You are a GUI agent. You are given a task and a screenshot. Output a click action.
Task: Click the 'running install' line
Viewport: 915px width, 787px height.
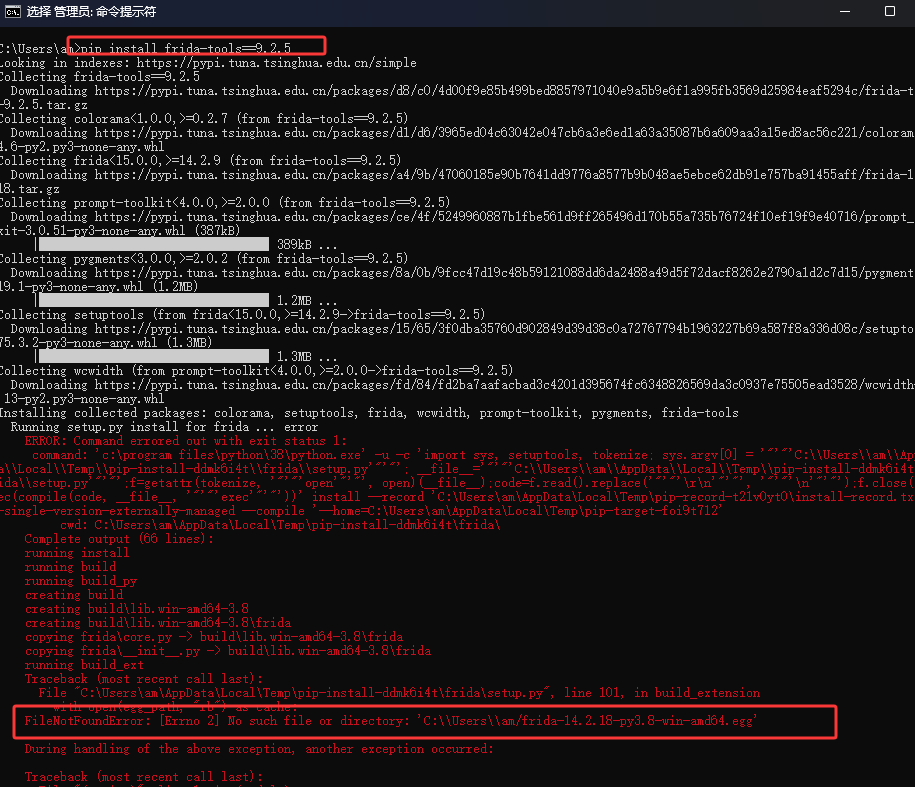[77, 553]
